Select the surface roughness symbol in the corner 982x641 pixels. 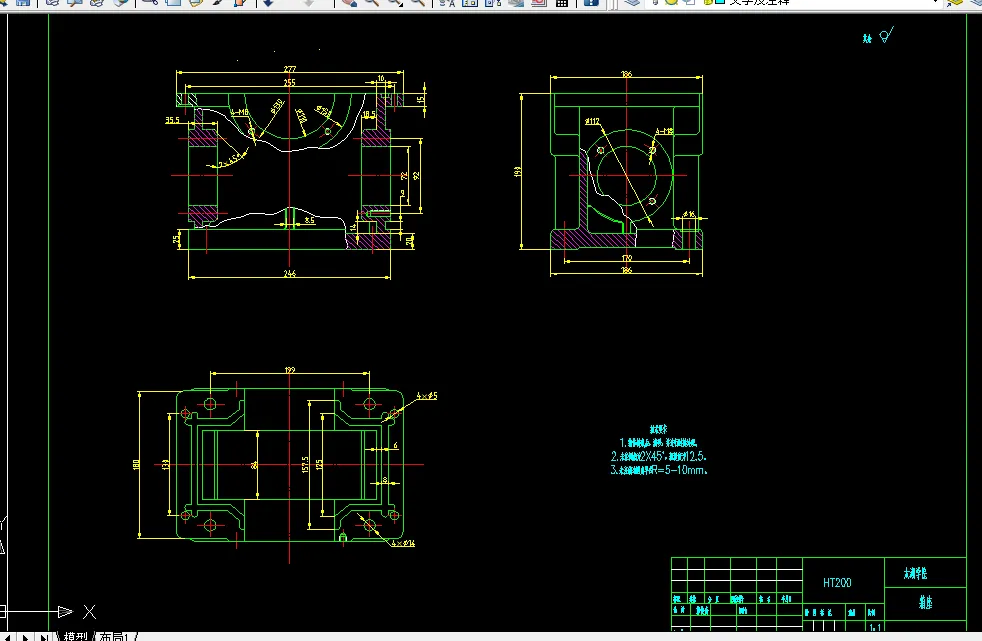pos(886,35)
